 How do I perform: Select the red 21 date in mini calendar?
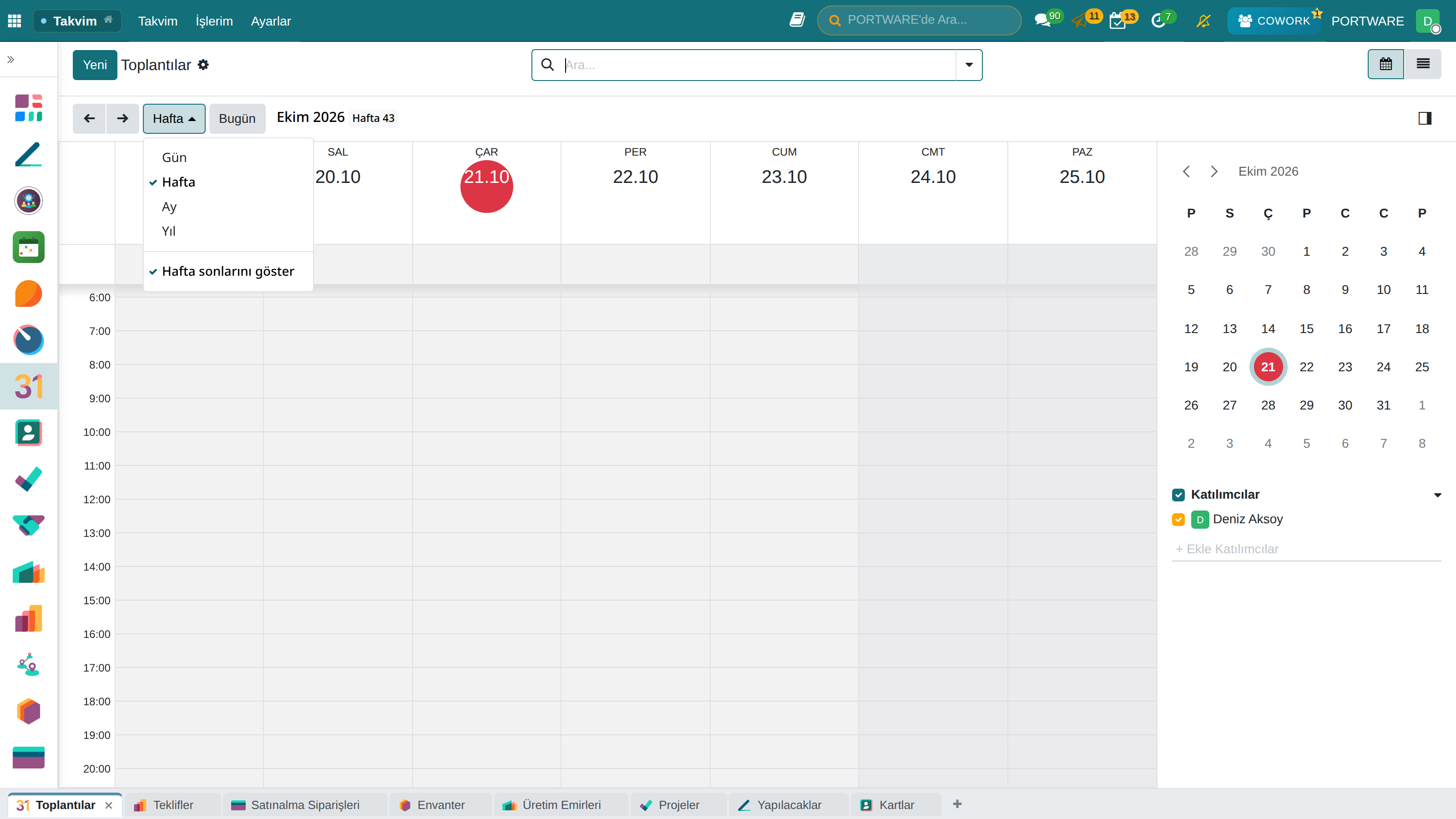point(1268,367)
